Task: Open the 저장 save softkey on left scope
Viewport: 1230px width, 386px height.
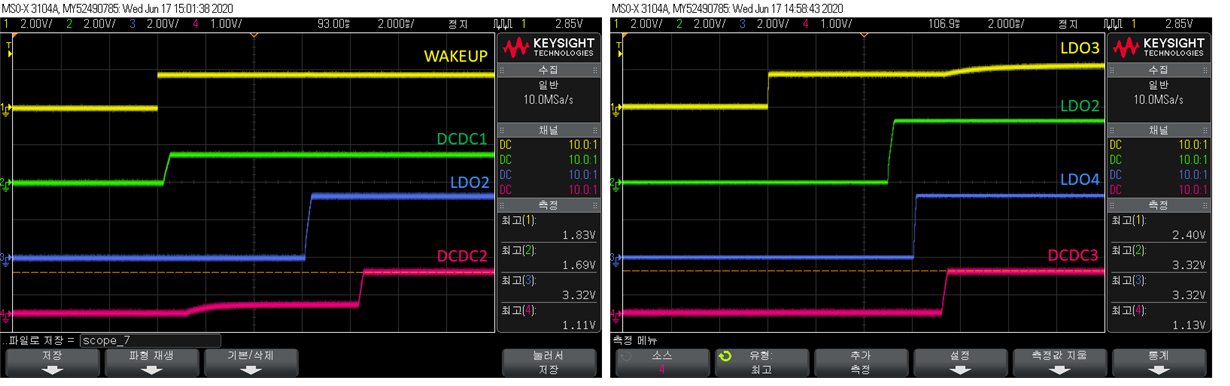Action: pos(52,362)
